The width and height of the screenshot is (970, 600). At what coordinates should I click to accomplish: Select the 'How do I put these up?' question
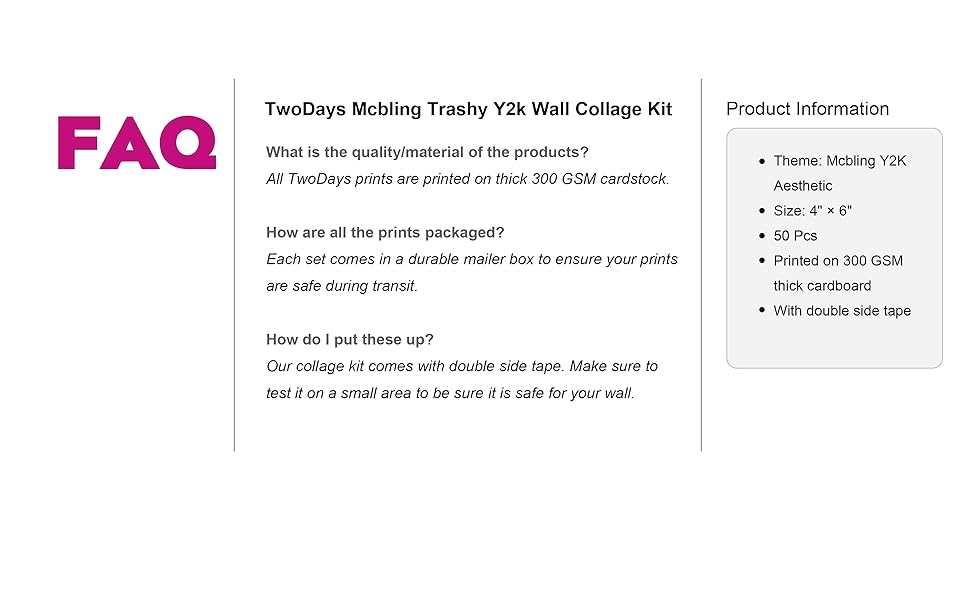tap(350, 340)
